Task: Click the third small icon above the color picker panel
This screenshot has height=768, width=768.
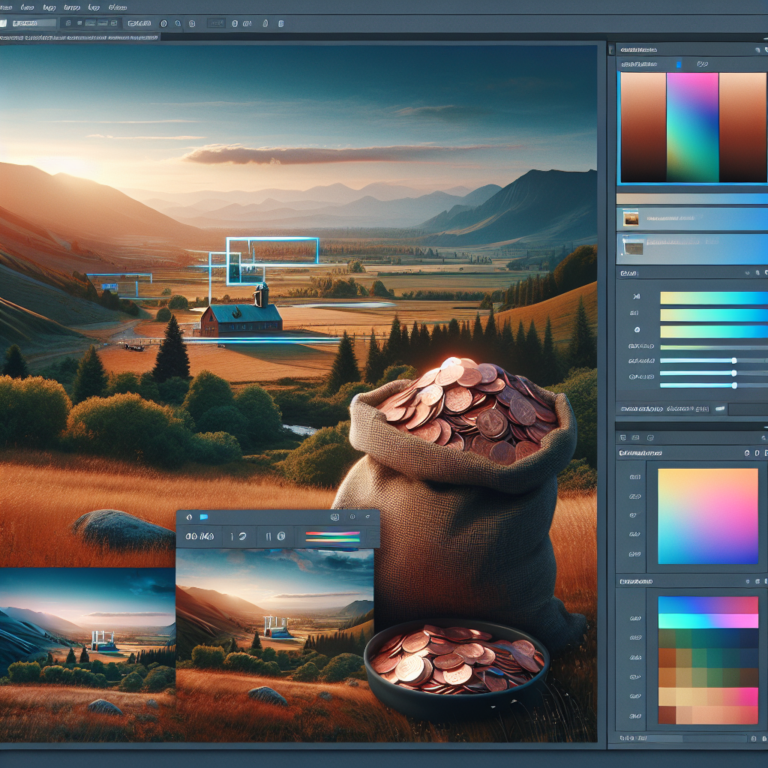Action: pos(650,437)
